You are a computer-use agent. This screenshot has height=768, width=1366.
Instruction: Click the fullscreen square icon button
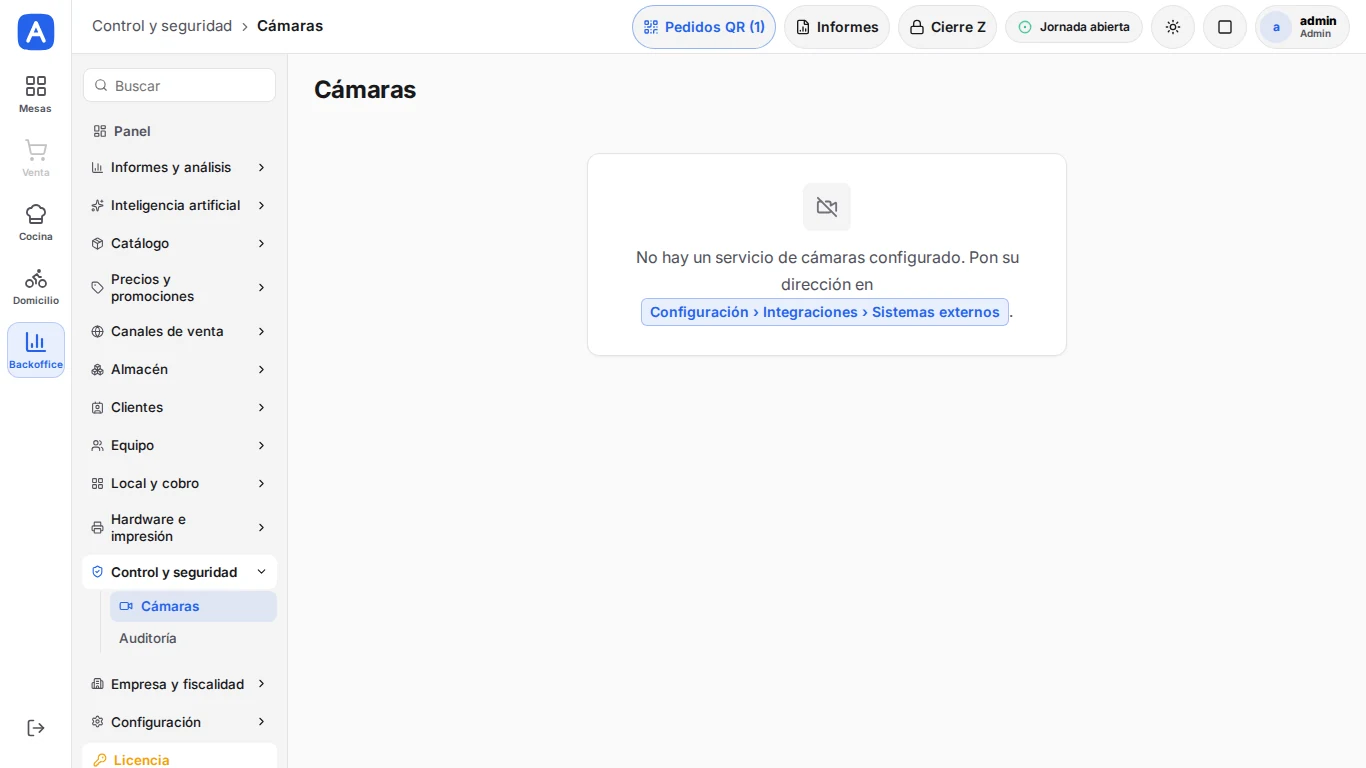[x=1225, y=27]
